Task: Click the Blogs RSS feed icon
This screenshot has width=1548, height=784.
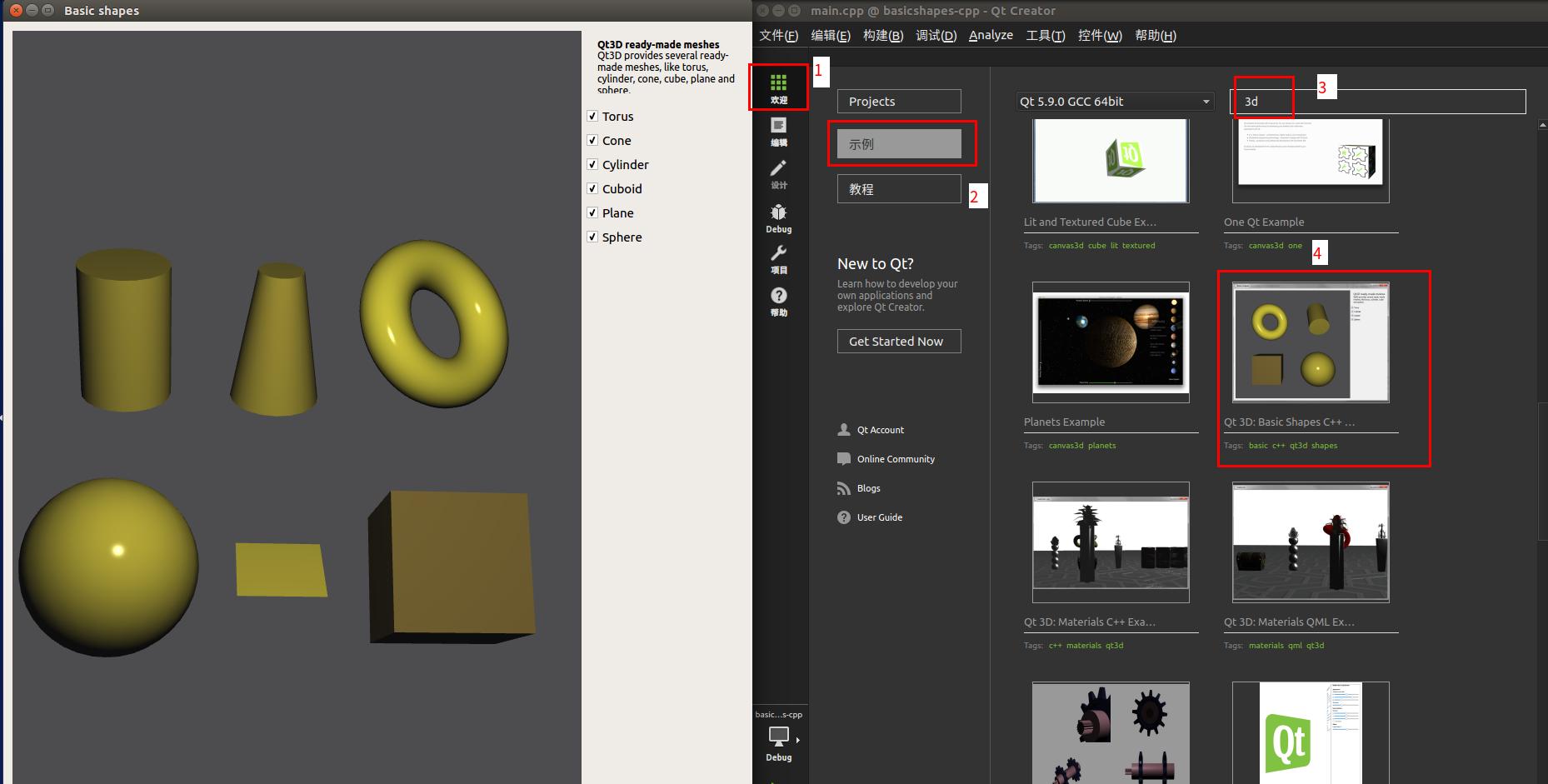Action: pos(844,488)
